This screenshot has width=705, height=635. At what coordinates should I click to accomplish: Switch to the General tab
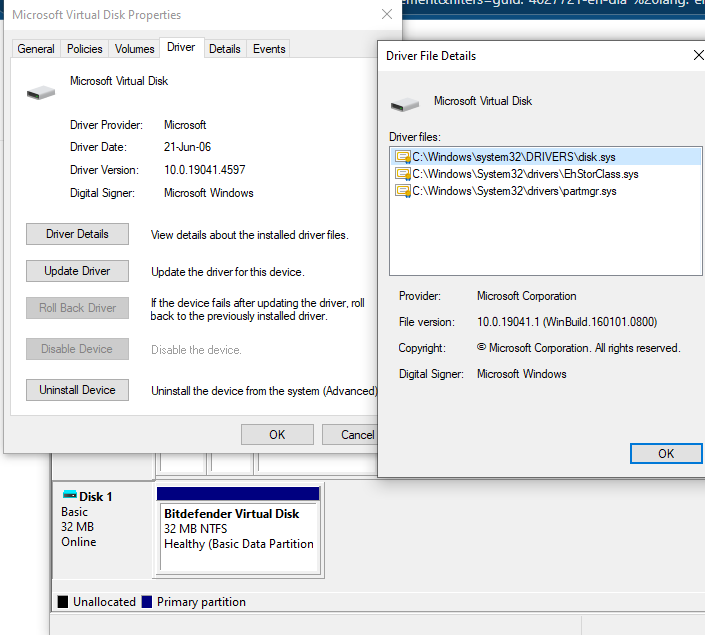36,49
